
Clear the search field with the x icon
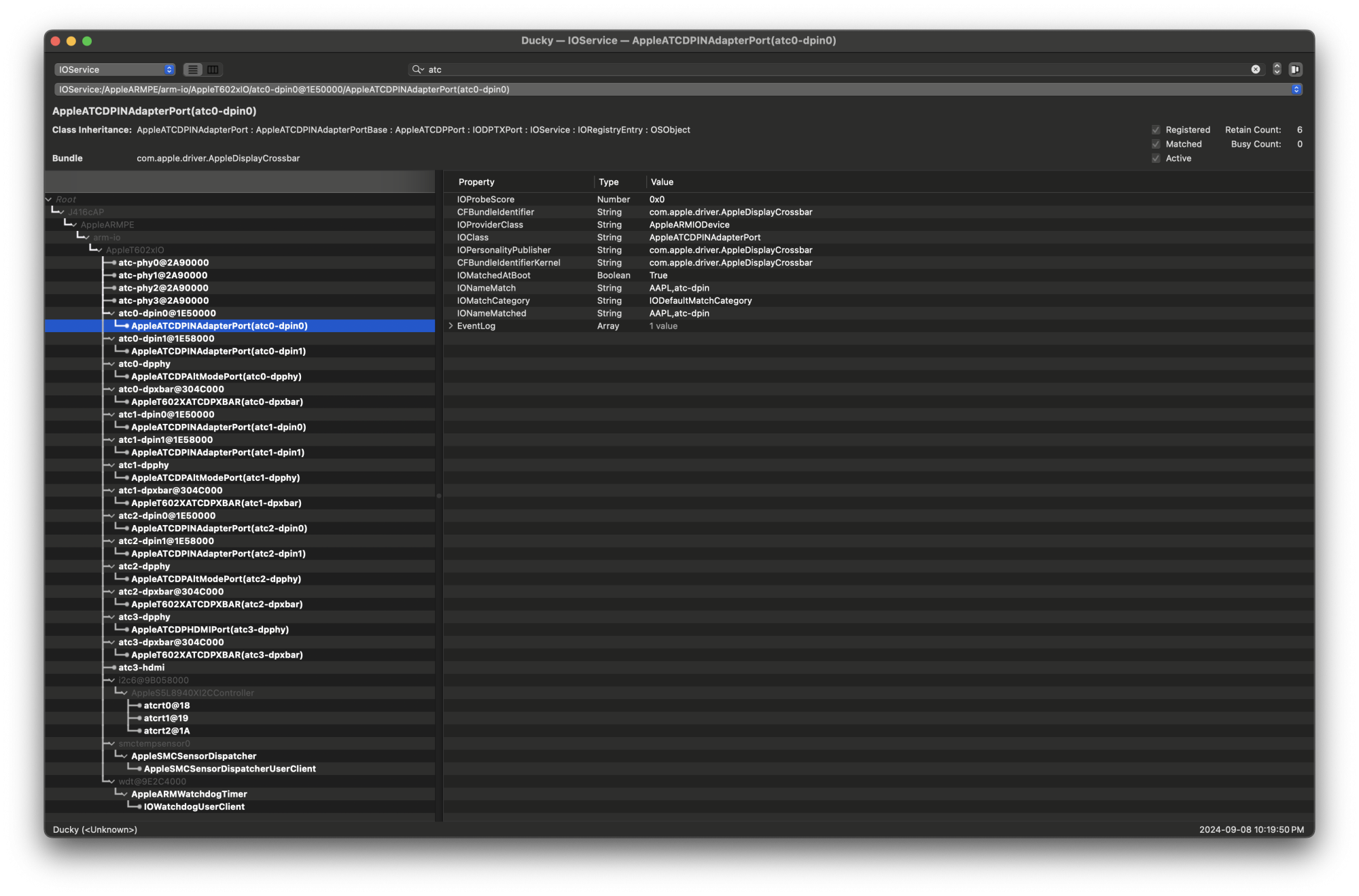pos(1256,69)
